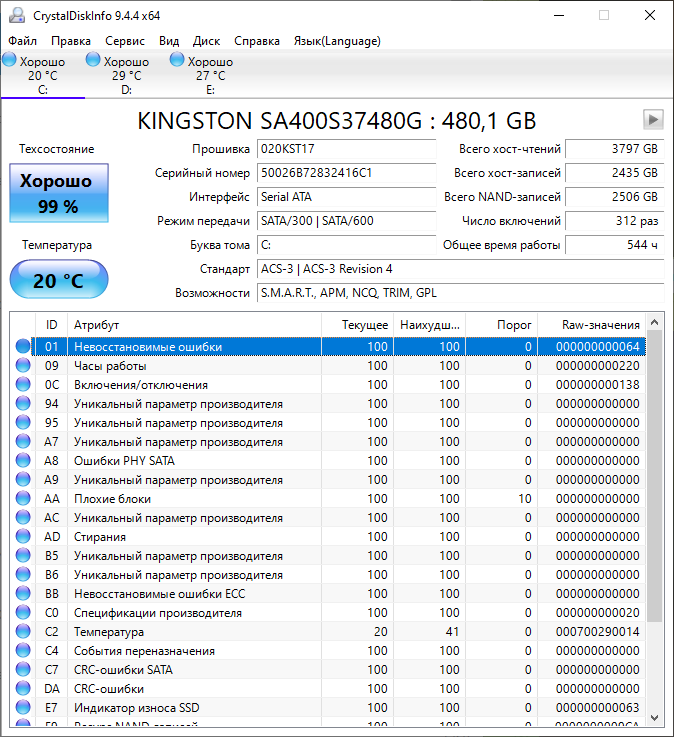Select raw value 000700290014 of Температура

pyautogui.click(x=597, y=632)
